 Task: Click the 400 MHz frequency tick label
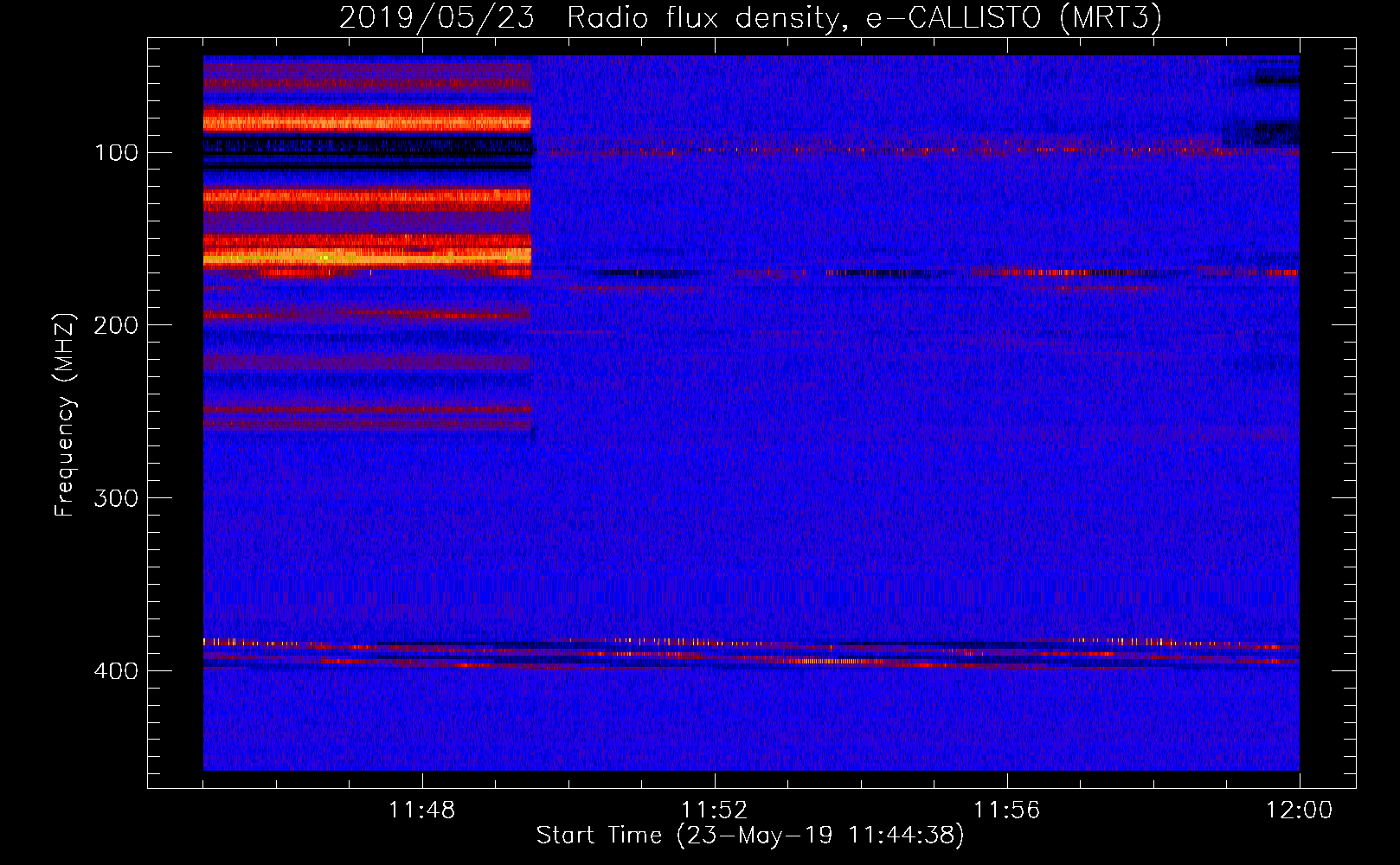[115, 671]
